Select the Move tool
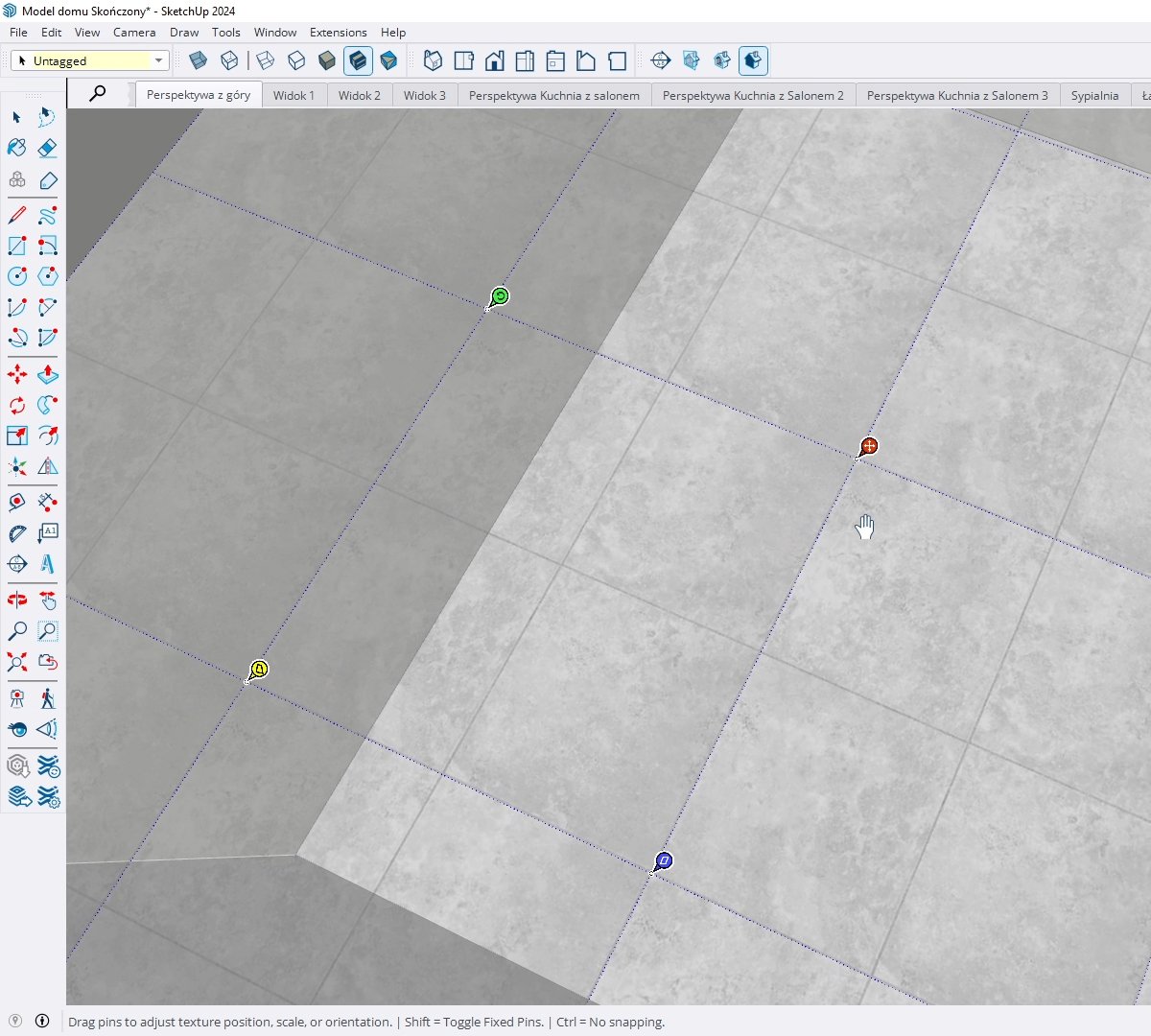Viewport: 1151px width, 1036px height. 15,374
